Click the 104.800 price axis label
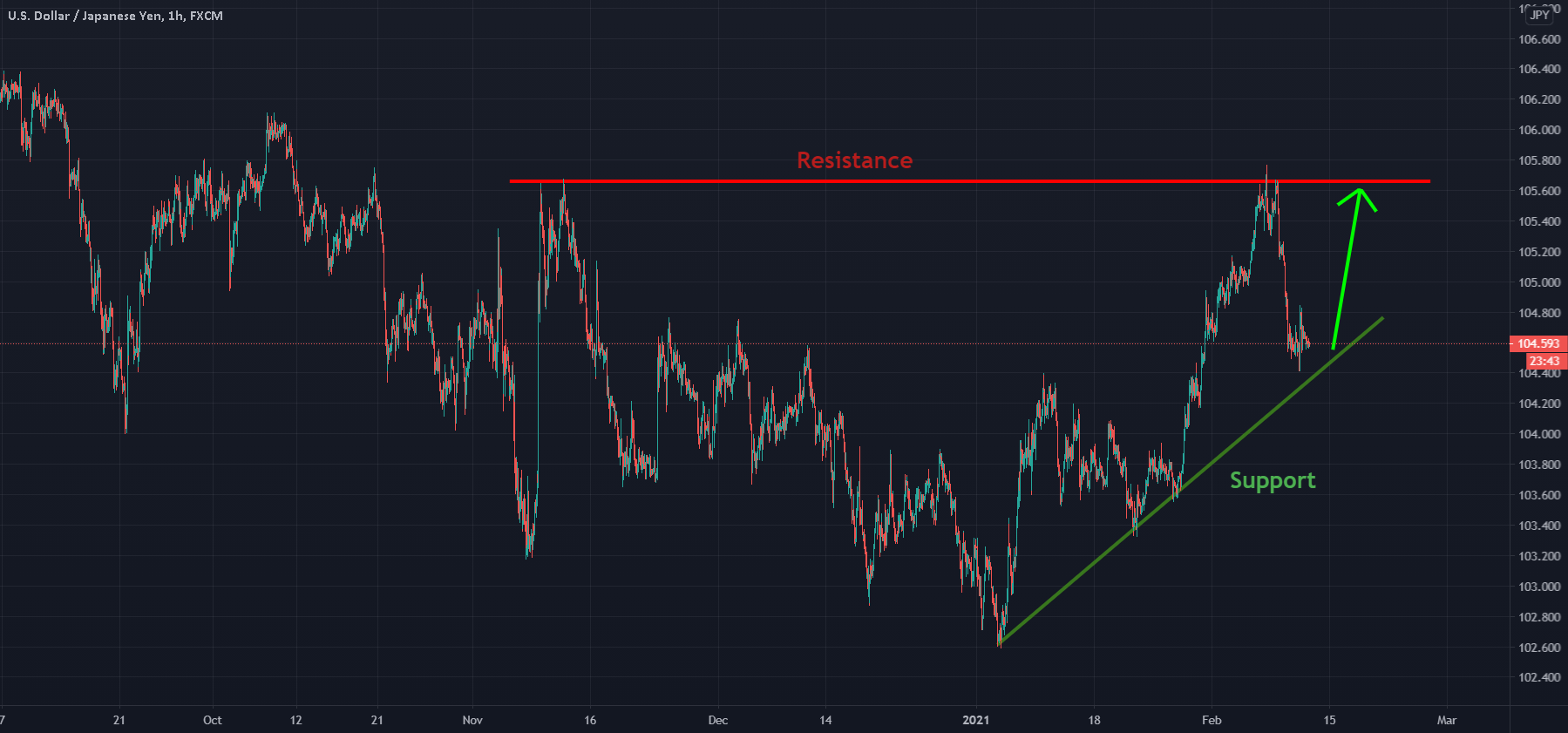The width and height of the screenshot is (1568, 733). pos(1539,313)
